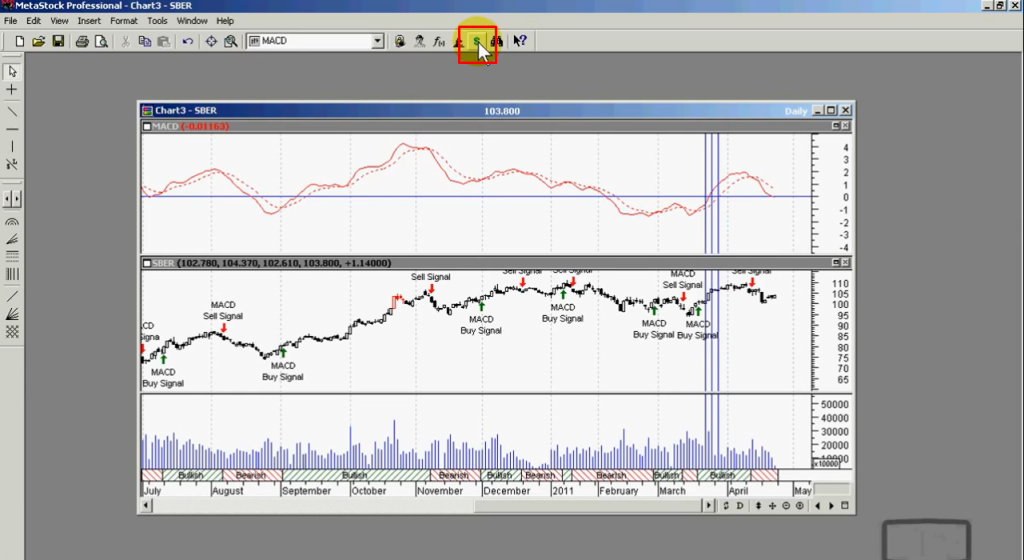Click the context help arrow-question icon
This screenshot has height=560, width=1024.
pyautogui.click(x=519, y=41)
